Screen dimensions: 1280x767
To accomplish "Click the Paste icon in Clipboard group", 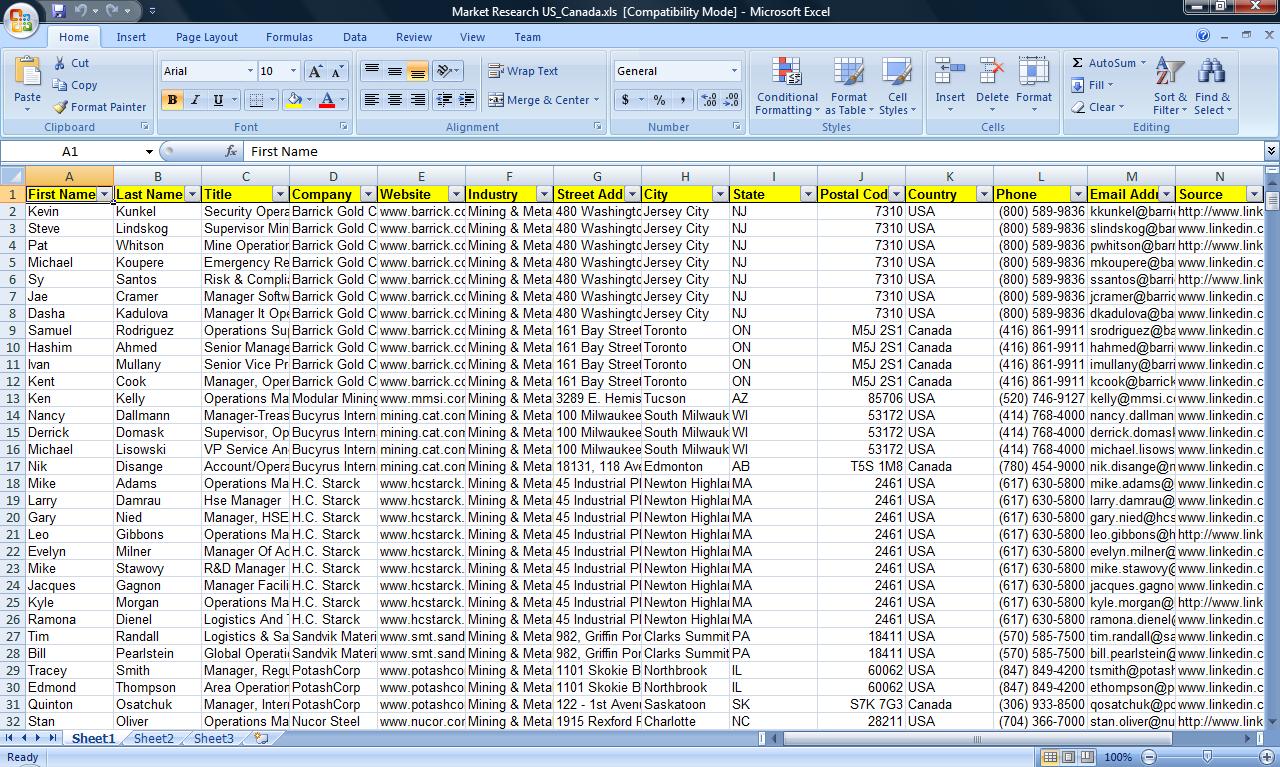I will [27, 73].
